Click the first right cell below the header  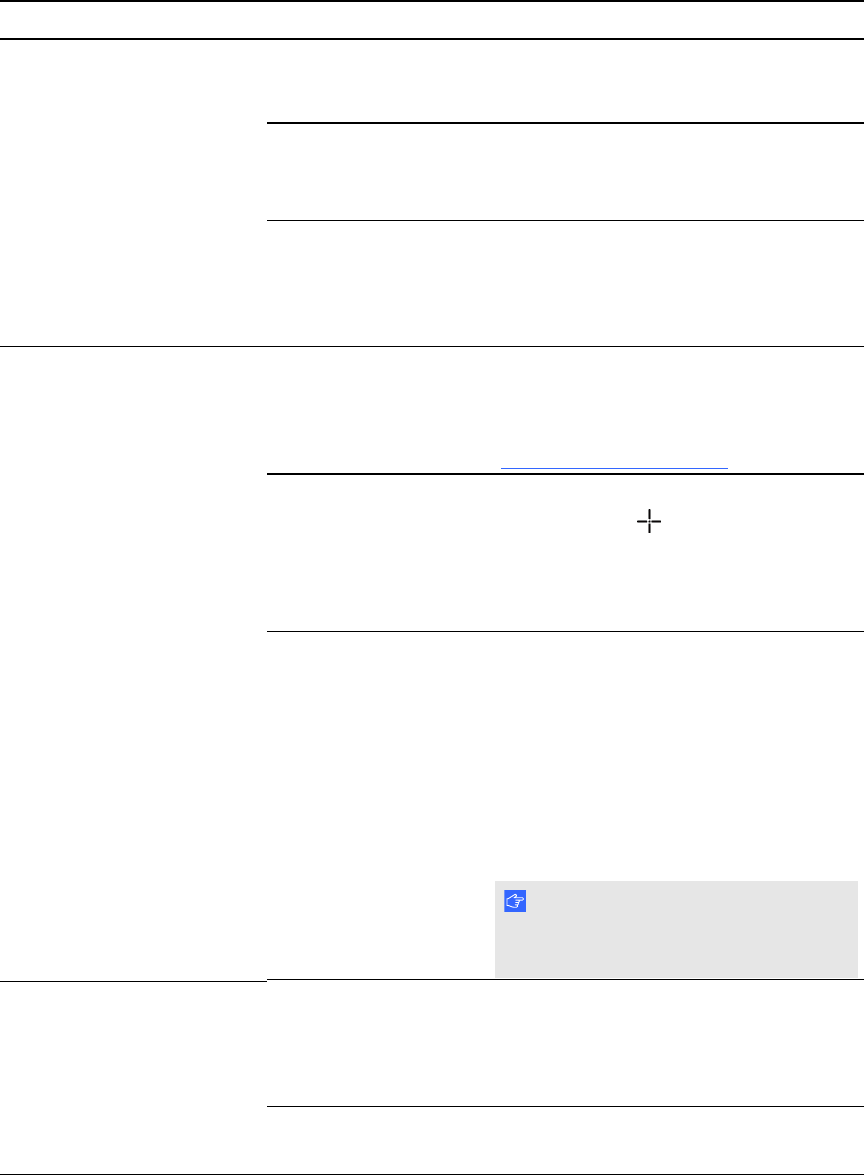point(565,81)
